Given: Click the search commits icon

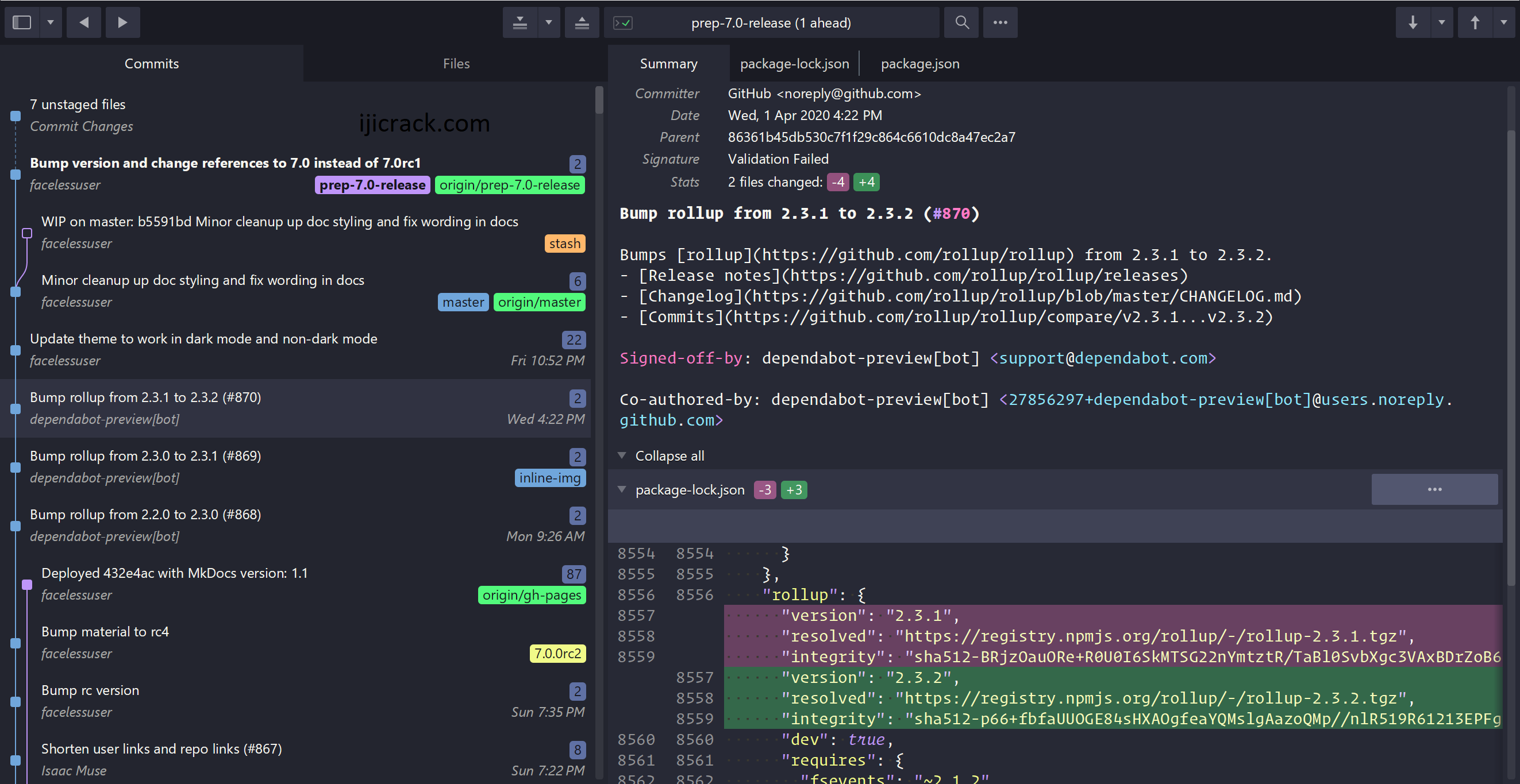Looking at the screenshot, I should [960, 22].
